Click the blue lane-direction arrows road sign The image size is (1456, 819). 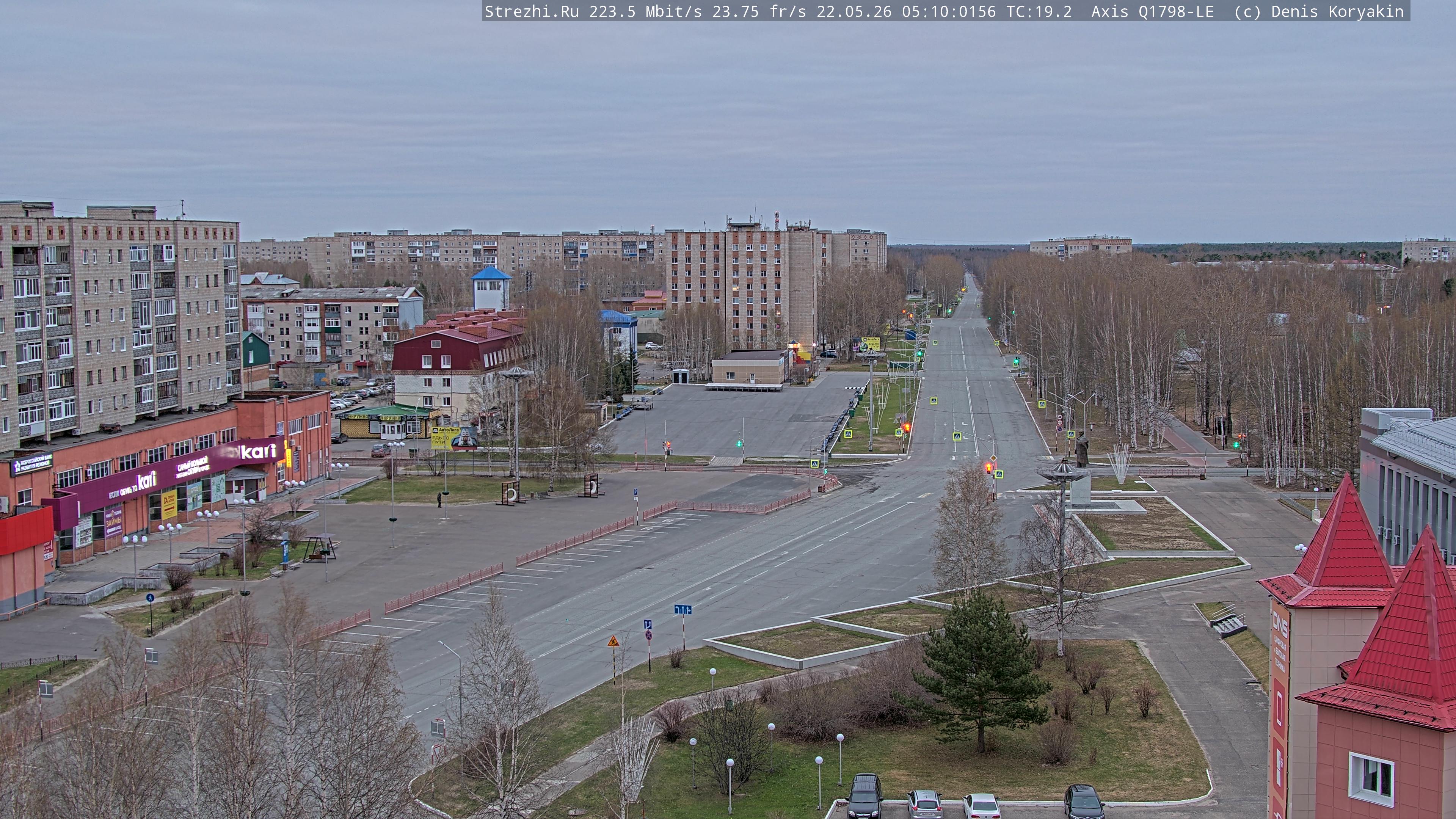click(x=683, y=609)
